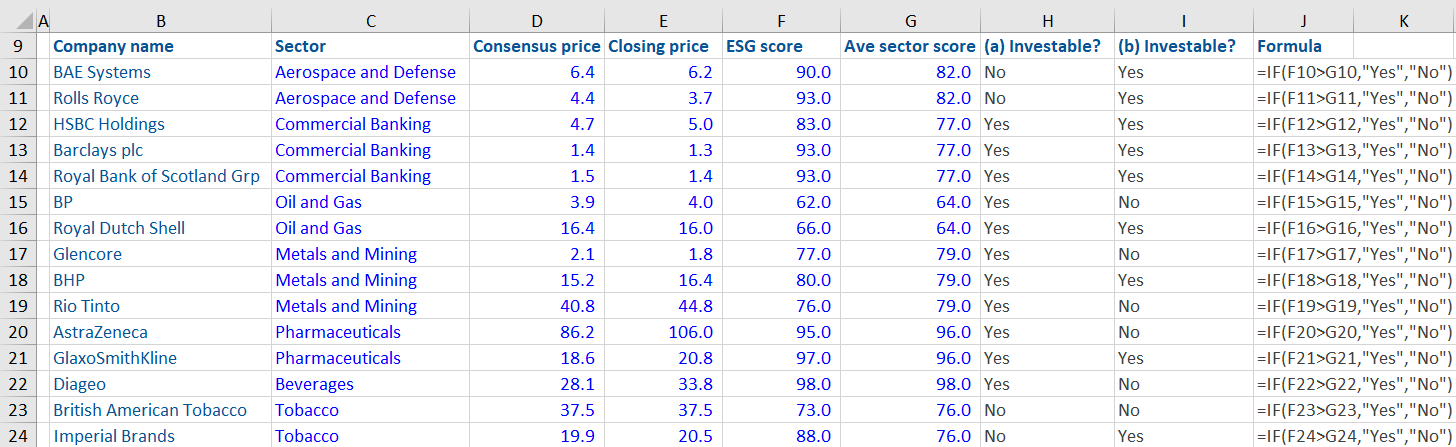Click the formula cell =IF(F17>G17,"Yes","No")
This screenshot has width=1456, height=447.
pyautogui.click(x=1354, y=254)
